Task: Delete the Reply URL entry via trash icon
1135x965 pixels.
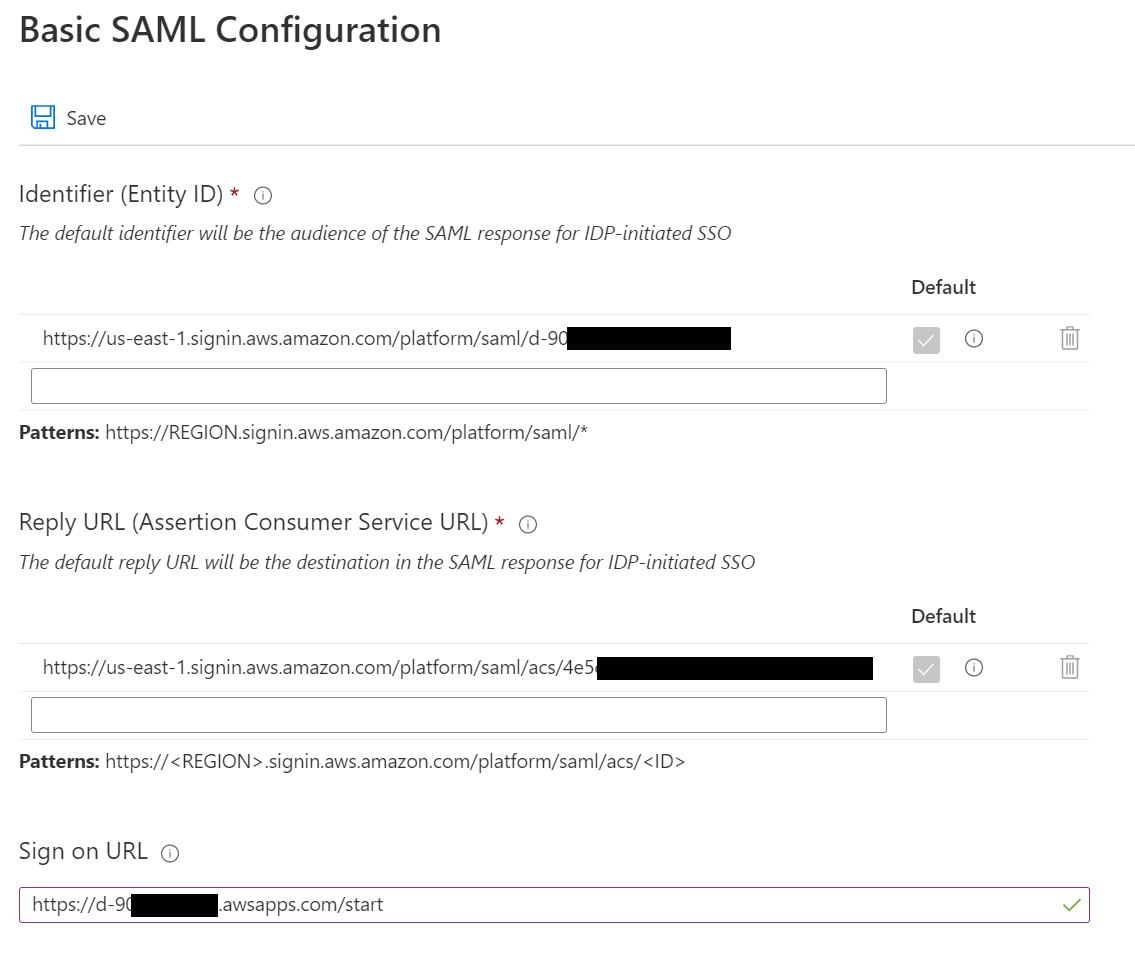Action: coord(1069,668)
